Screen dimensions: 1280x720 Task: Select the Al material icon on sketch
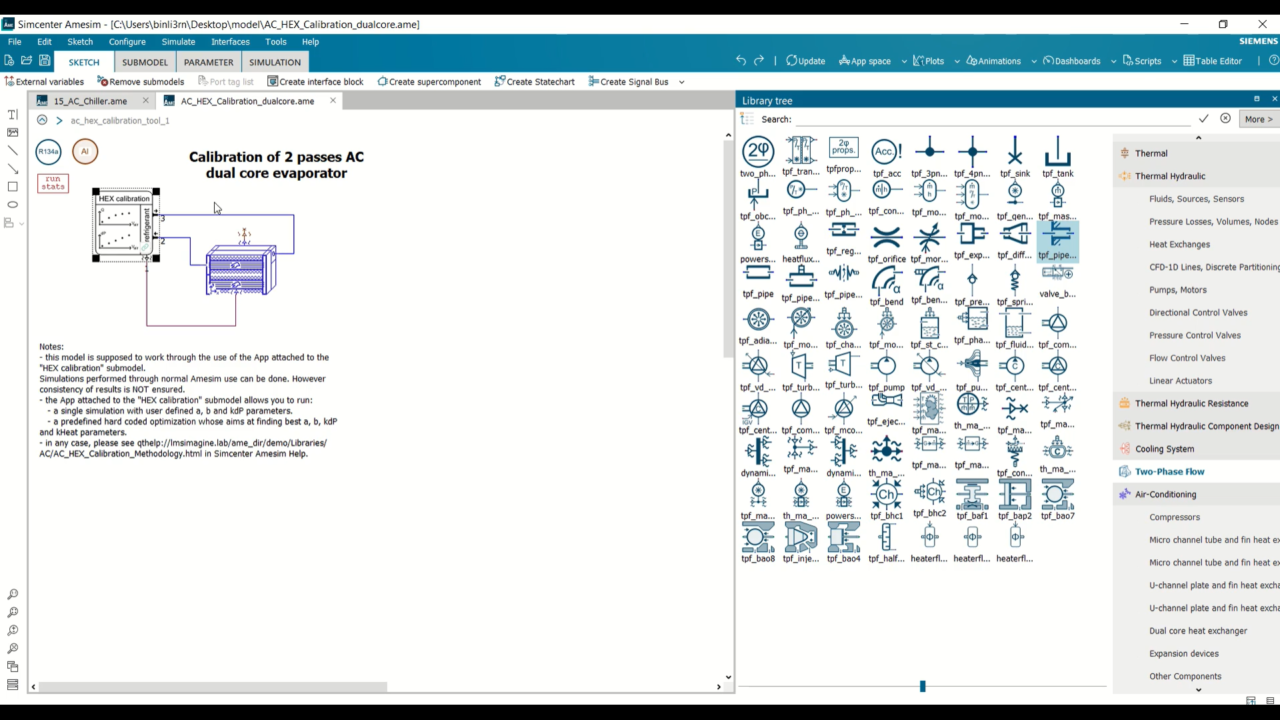pos(85,152)
